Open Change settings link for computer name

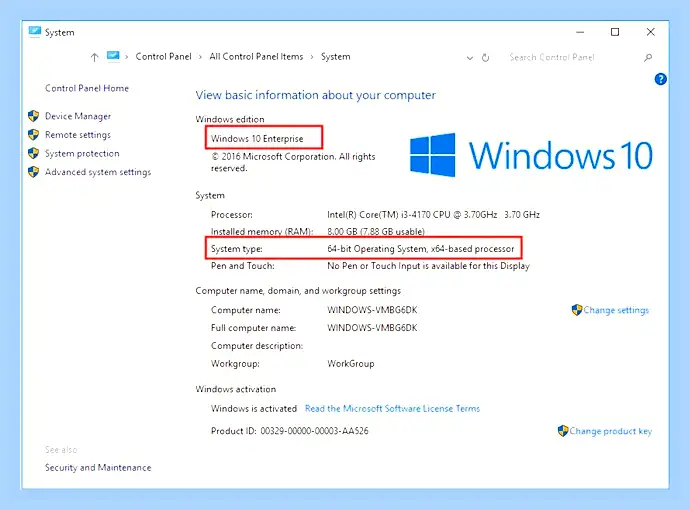[x=616, y=310]
